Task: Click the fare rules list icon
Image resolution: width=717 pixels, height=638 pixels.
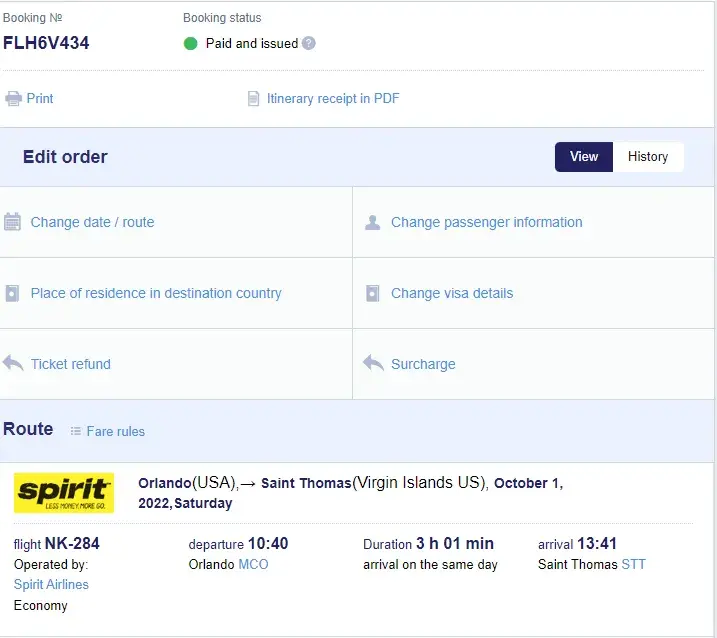Action: click(76, 431)
